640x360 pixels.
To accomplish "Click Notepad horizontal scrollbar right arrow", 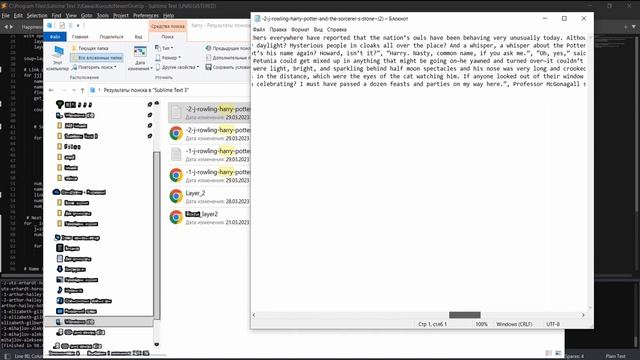I will point(583,315).
